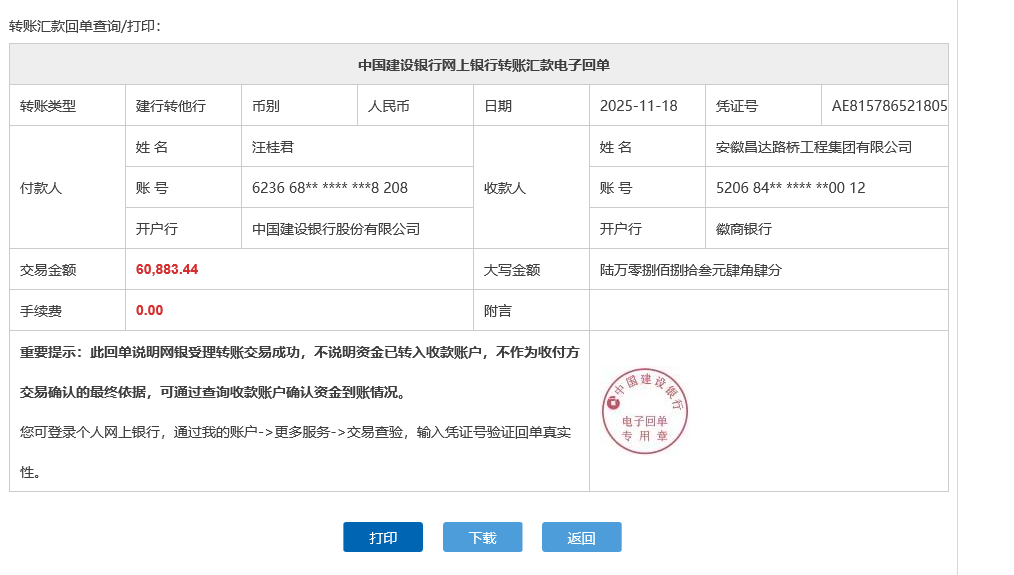Click the handling fee value 0.00
The width and height of the screenshot is (1014, 575).
tap(149, 311)
